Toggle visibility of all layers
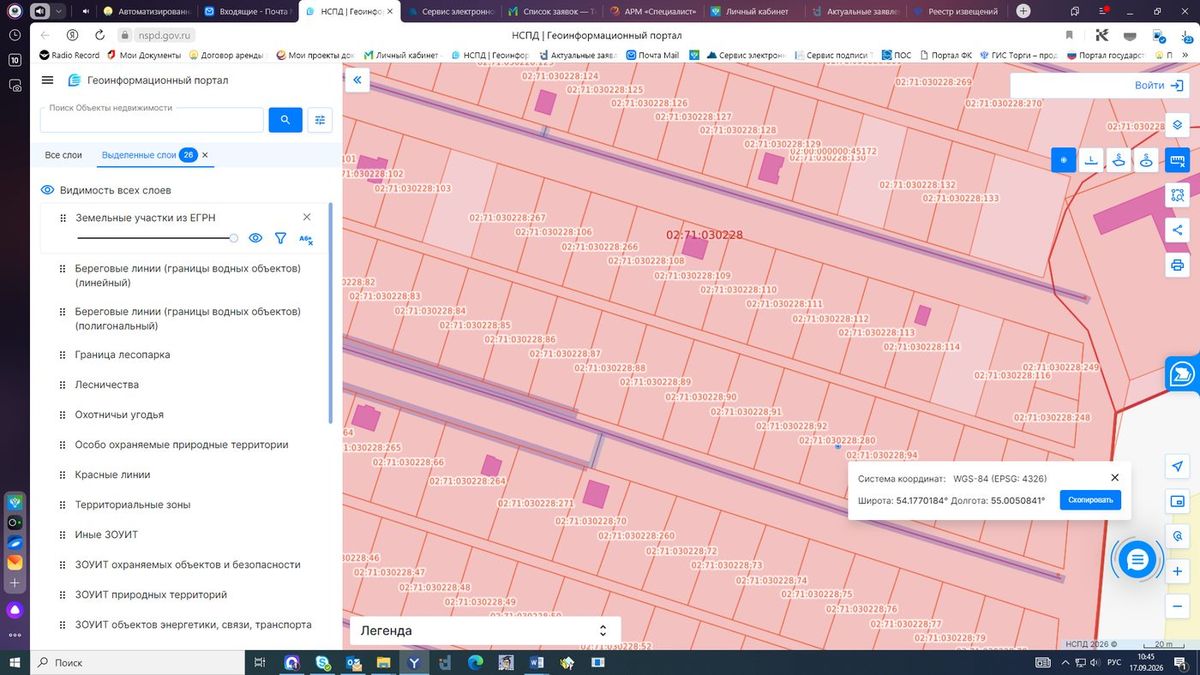Image resolution: width=1200 pixels, height=675 pixels. click(47, 190)
